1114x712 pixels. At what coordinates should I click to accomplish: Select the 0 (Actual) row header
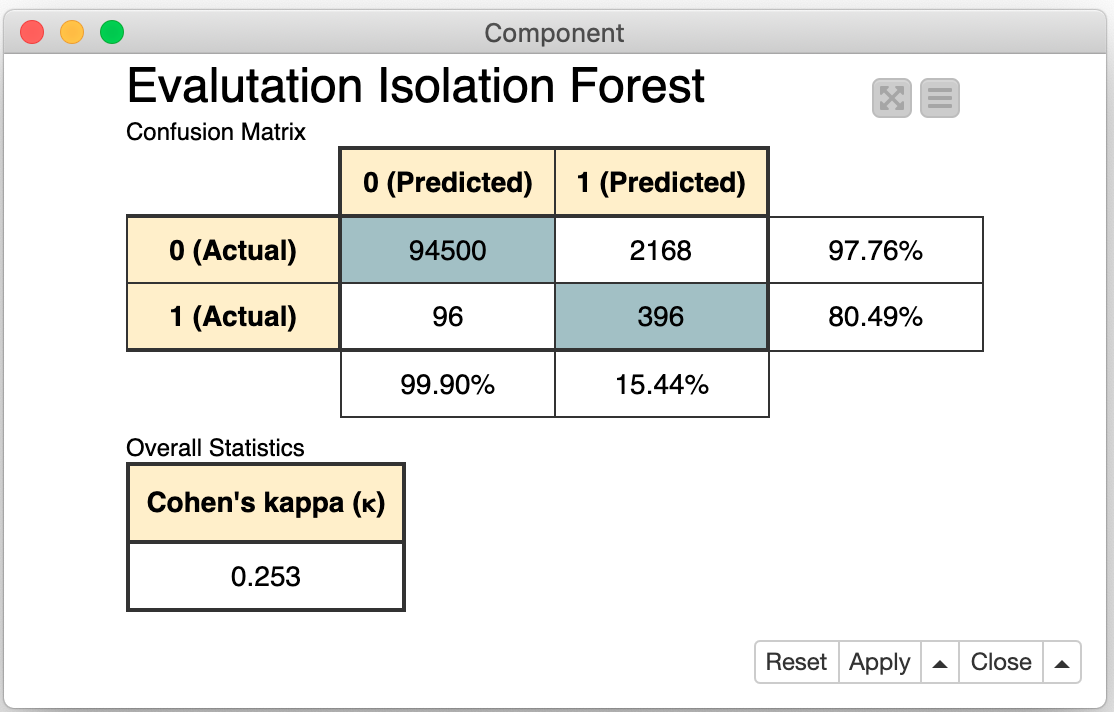click(x=233, y=250)
